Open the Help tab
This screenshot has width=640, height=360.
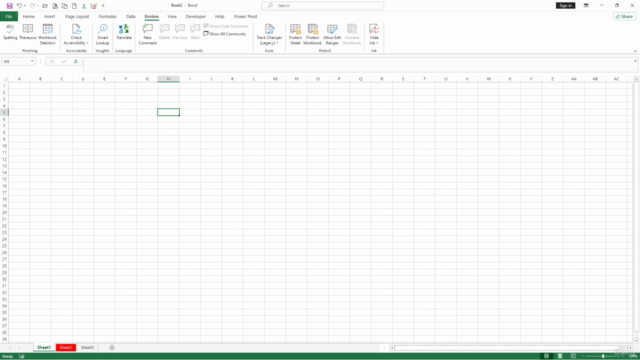[220, 17]
